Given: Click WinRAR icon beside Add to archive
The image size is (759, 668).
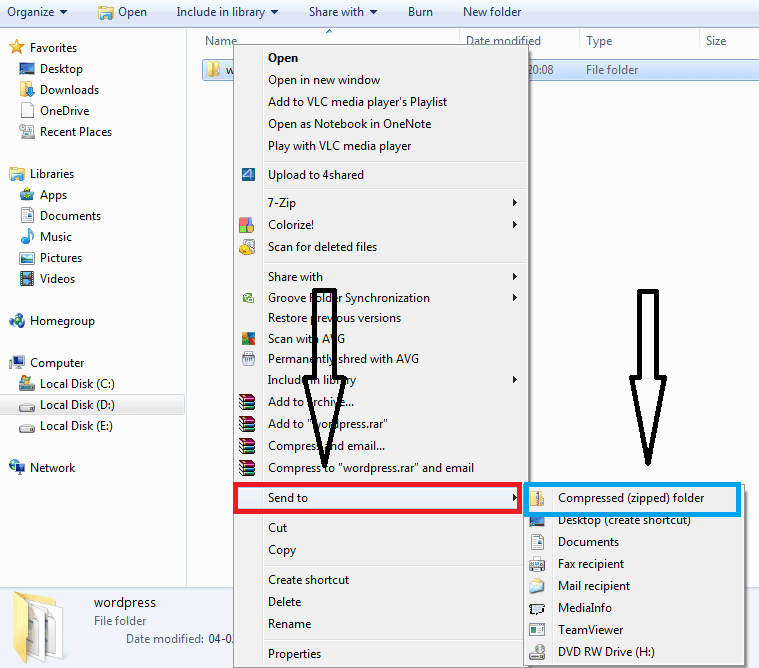Looking at the screenshot, I should coord(247,402).
